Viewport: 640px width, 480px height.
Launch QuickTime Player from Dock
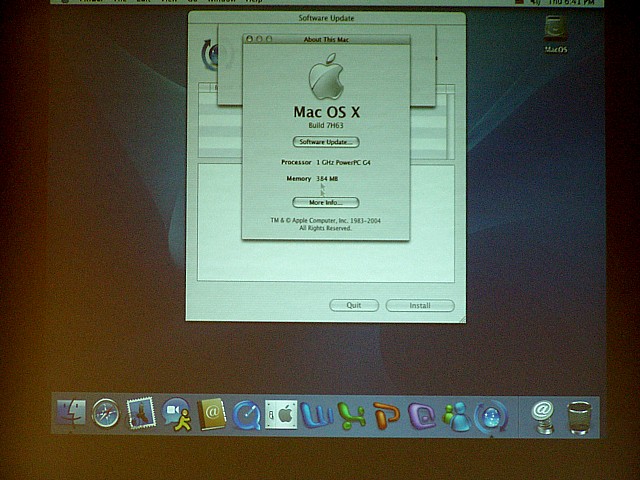tap(247, 415)
